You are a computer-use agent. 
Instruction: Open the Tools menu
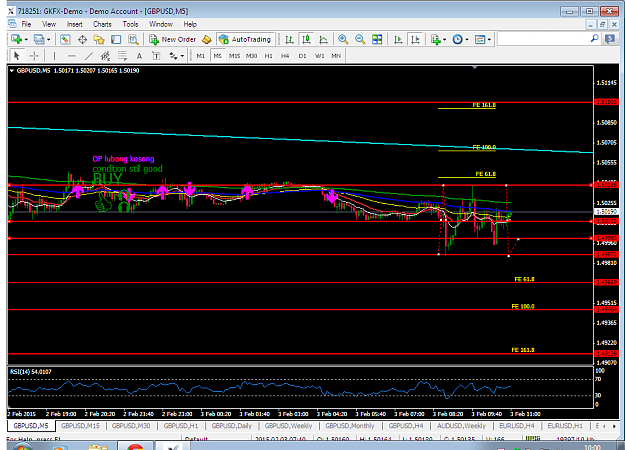130,24
